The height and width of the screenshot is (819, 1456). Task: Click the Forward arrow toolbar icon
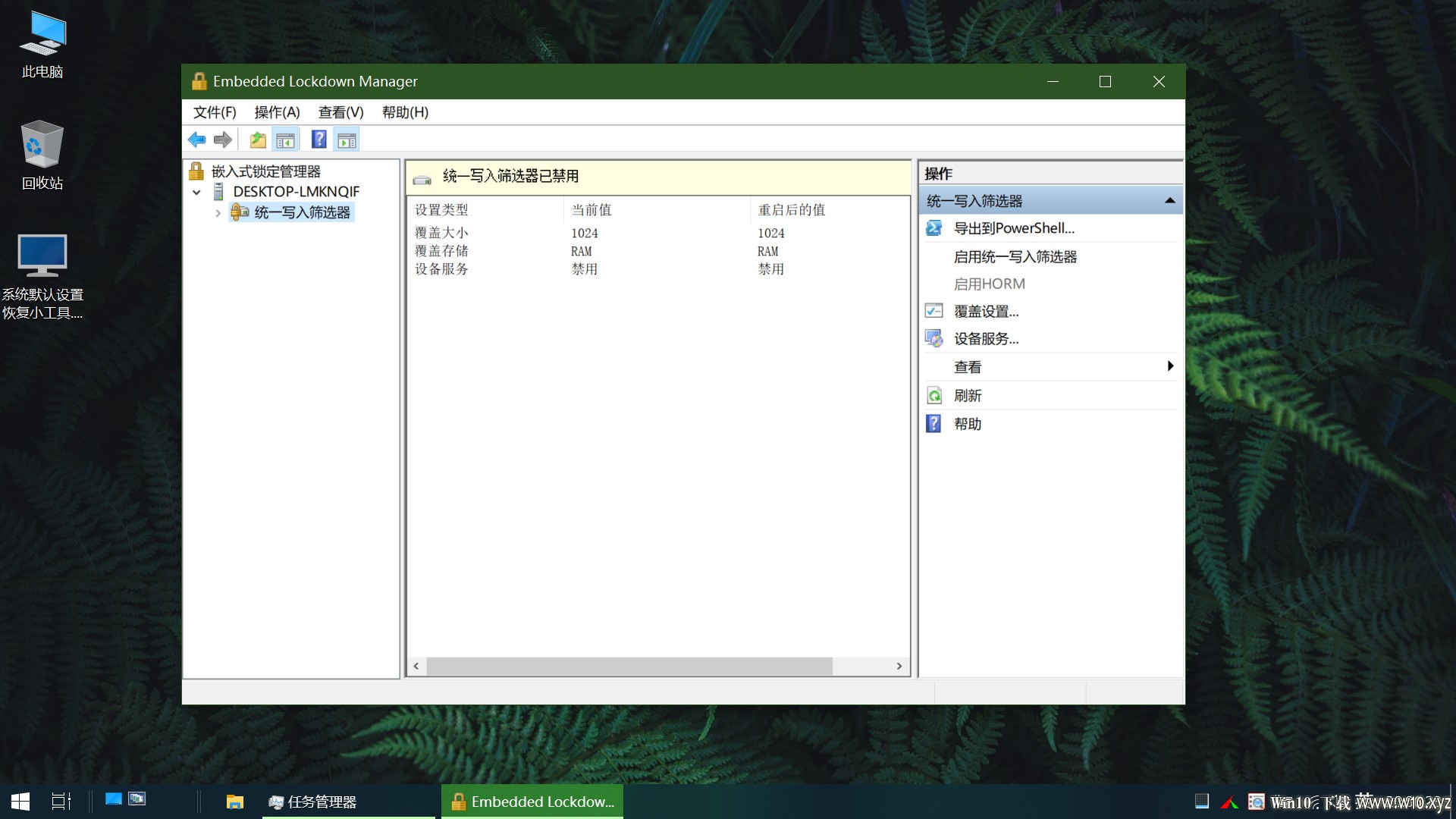click(x=223, y=140)
